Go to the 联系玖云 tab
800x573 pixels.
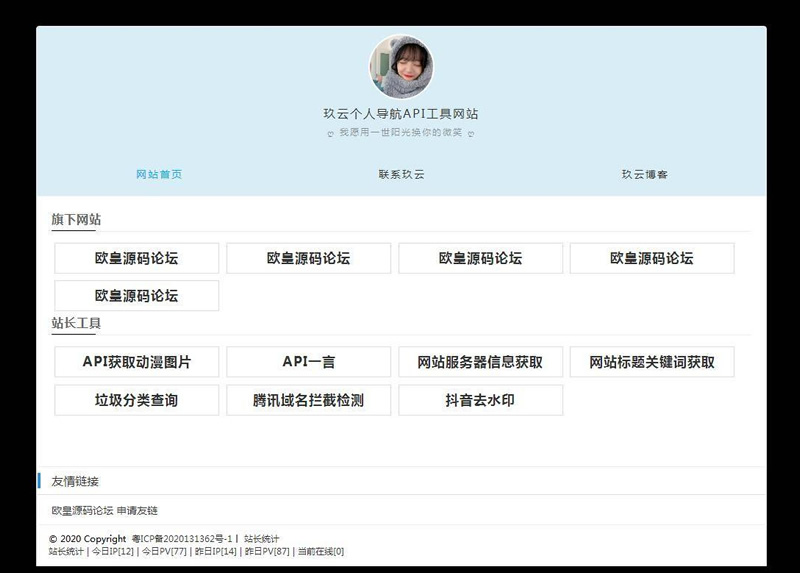click(401, 174)
